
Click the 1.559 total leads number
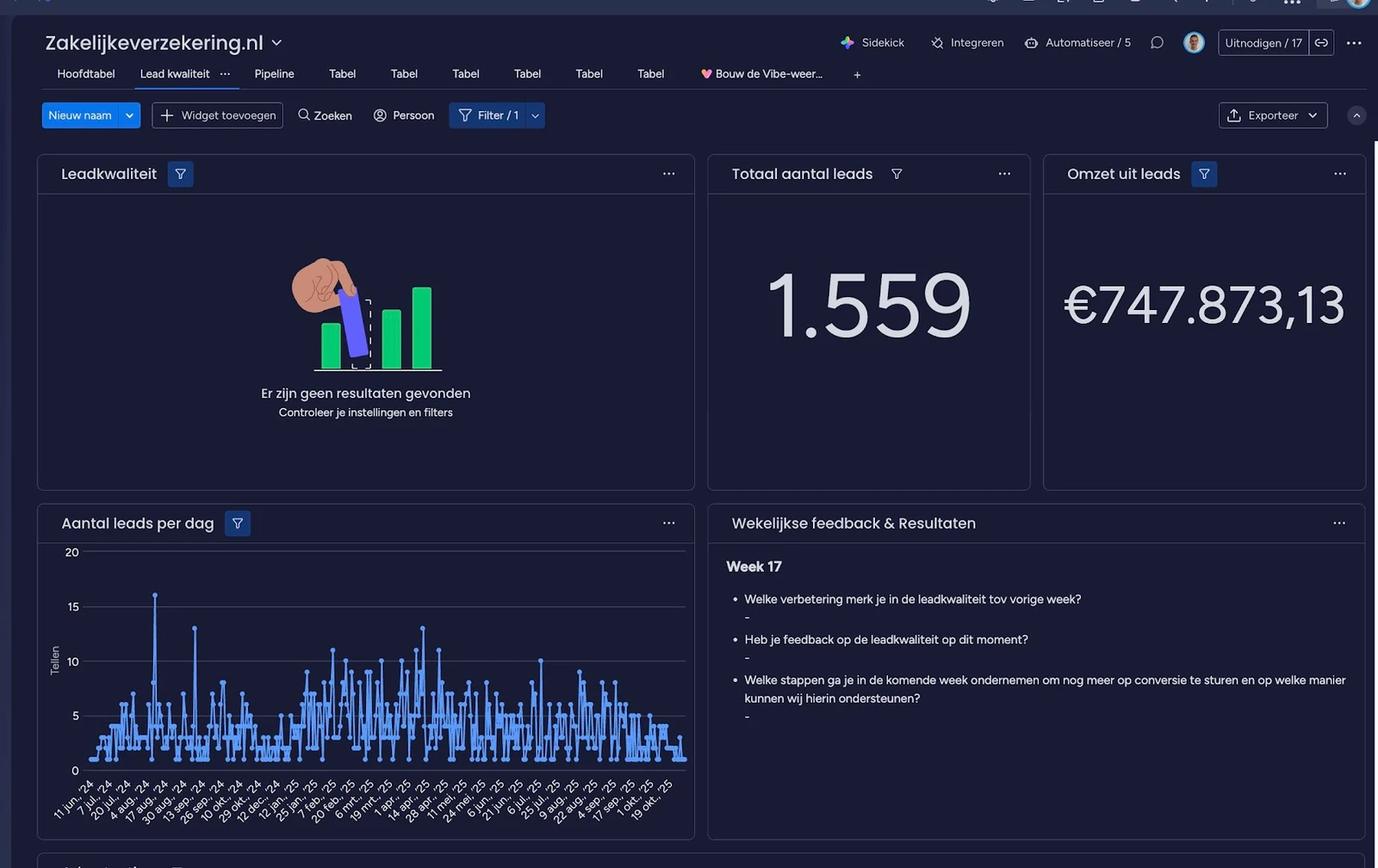(x=868, y=306)
